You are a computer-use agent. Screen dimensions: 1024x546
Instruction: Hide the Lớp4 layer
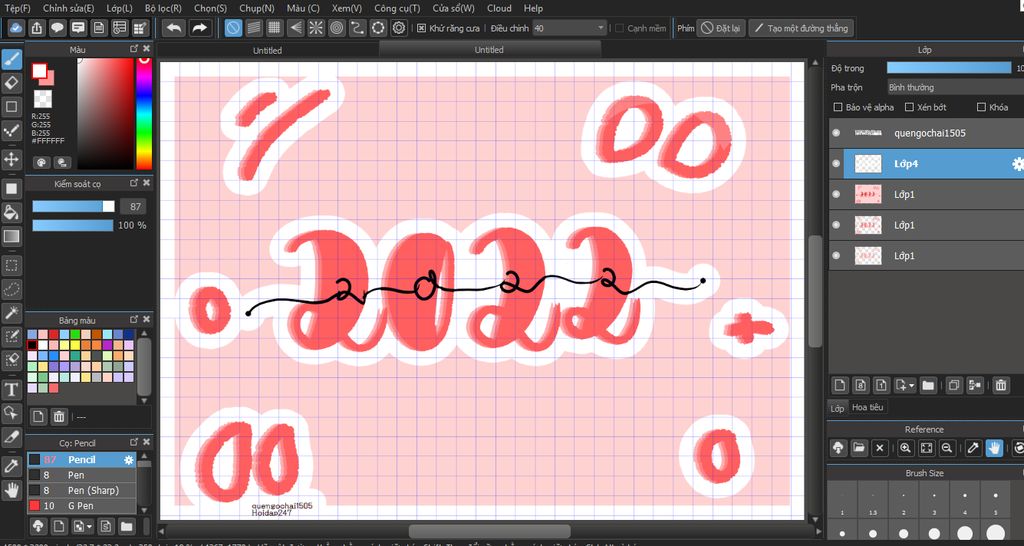pos(836,164)
